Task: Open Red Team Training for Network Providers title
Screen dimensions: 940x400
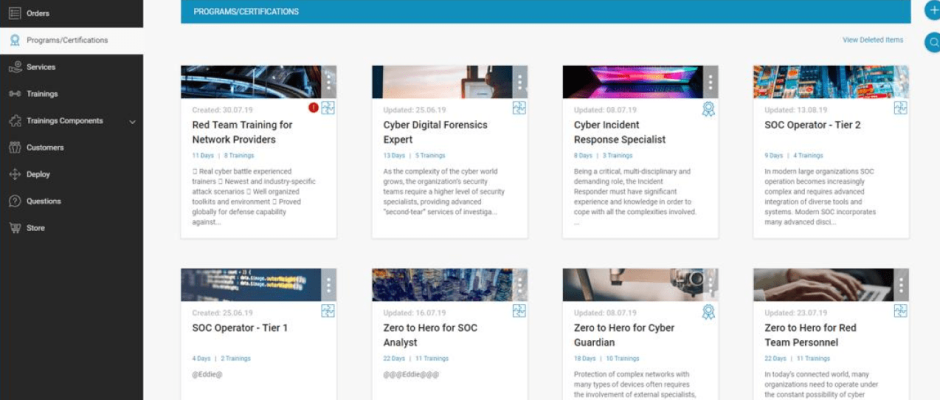Action: pyautogui.click(x=242, y=133)
